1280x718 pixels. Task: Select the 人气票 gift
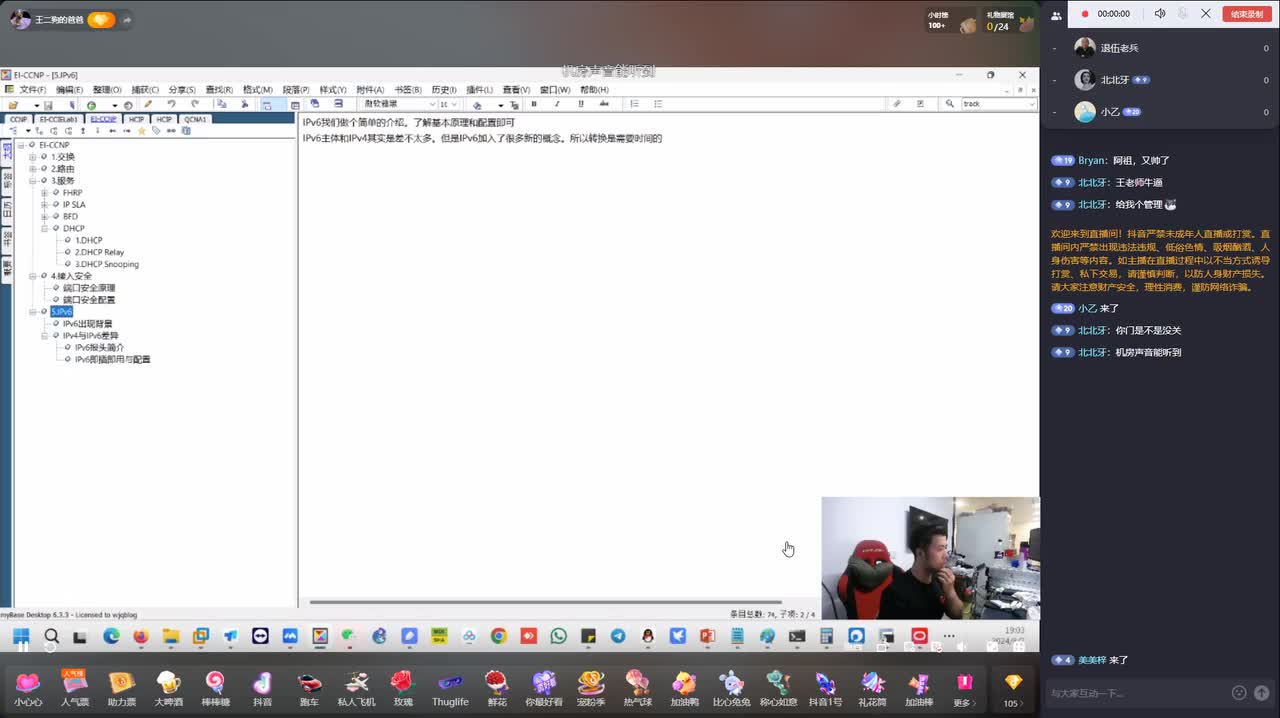pyautogui.click(x=75, y=688)
